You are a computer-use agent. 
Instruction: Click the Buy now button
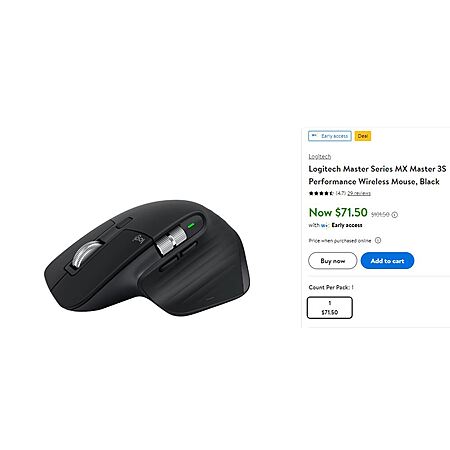coord(333,261)
